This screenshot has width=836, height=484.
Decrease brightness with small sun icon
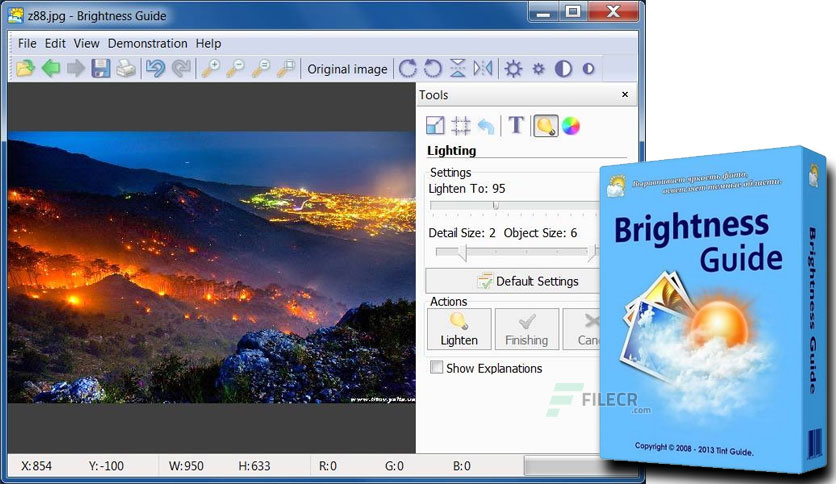tap(538, 69)
